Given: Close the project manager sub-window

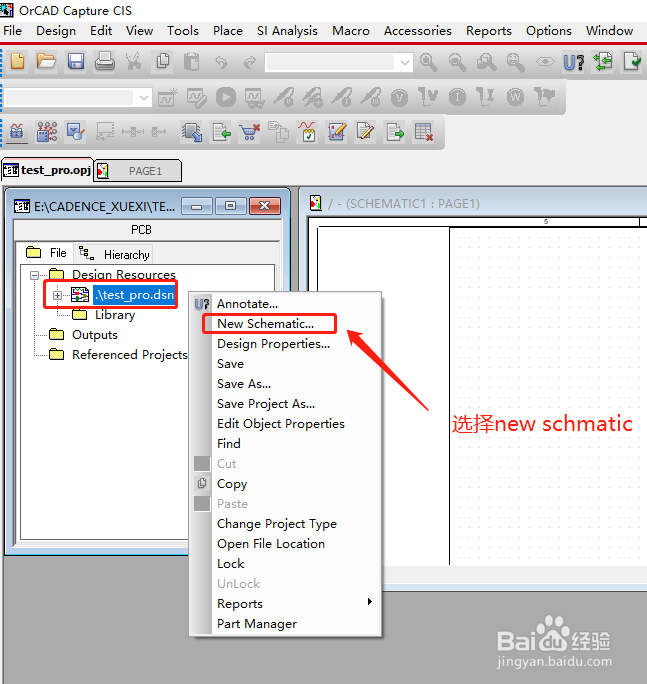Looking at the screenshot, I should click(264, 206).
